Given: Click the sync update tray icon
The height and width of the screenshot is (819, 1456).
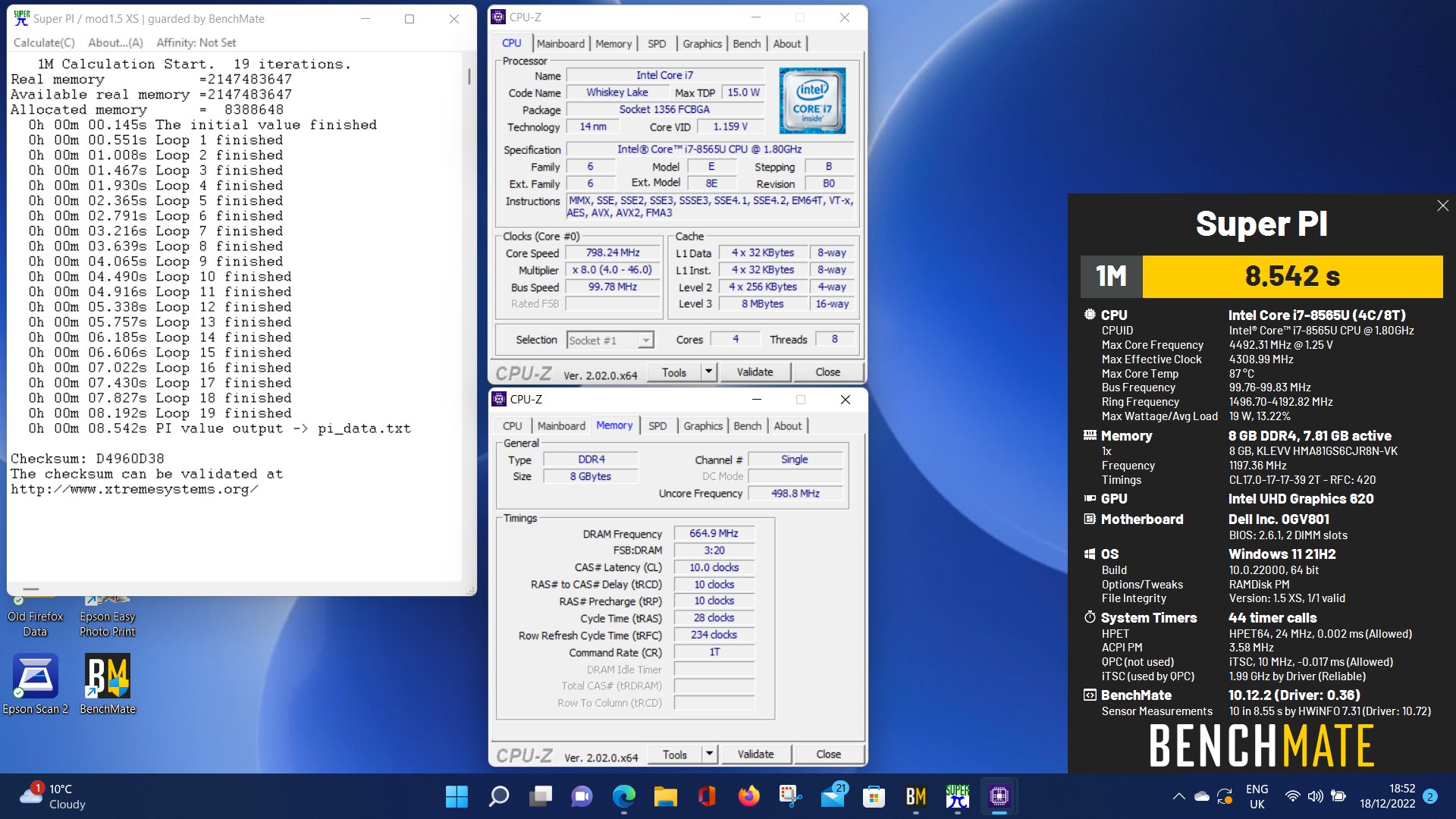Looking at the screenshot, I should [x=1225, y=796].
